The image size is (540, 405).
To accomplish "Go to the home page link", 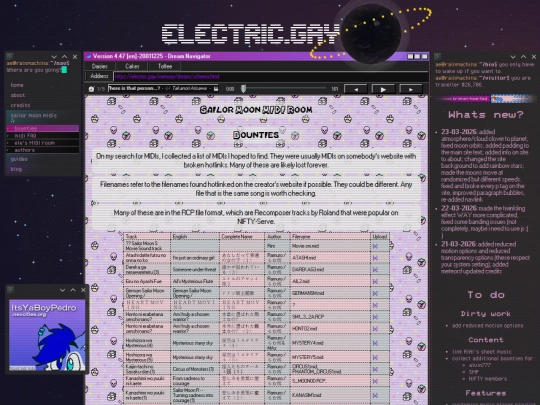I will pos(17,85).
